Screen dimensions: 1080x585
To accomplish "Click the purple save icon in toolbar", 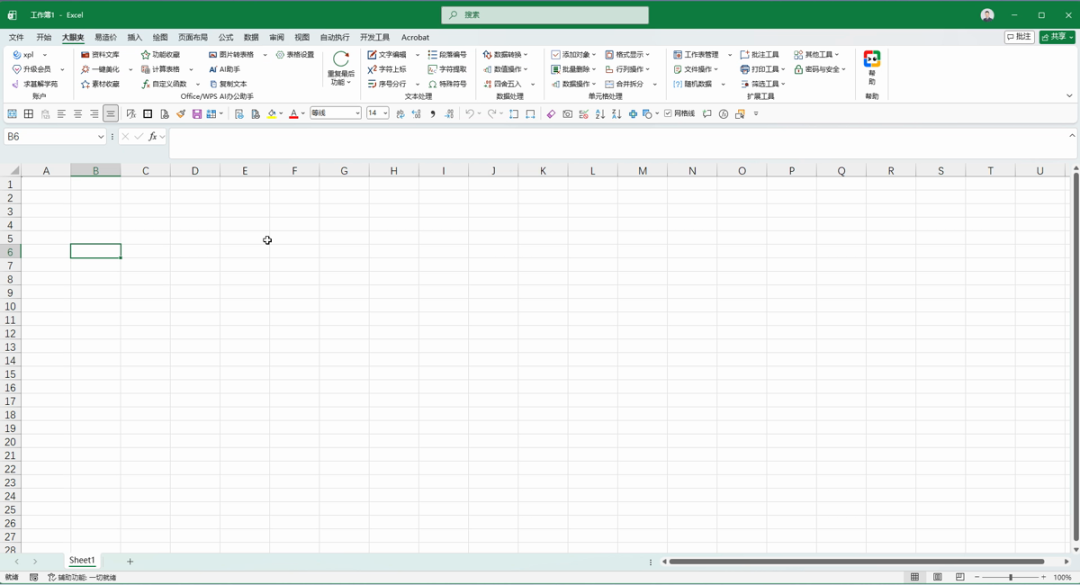I will (x=197, y=114).
